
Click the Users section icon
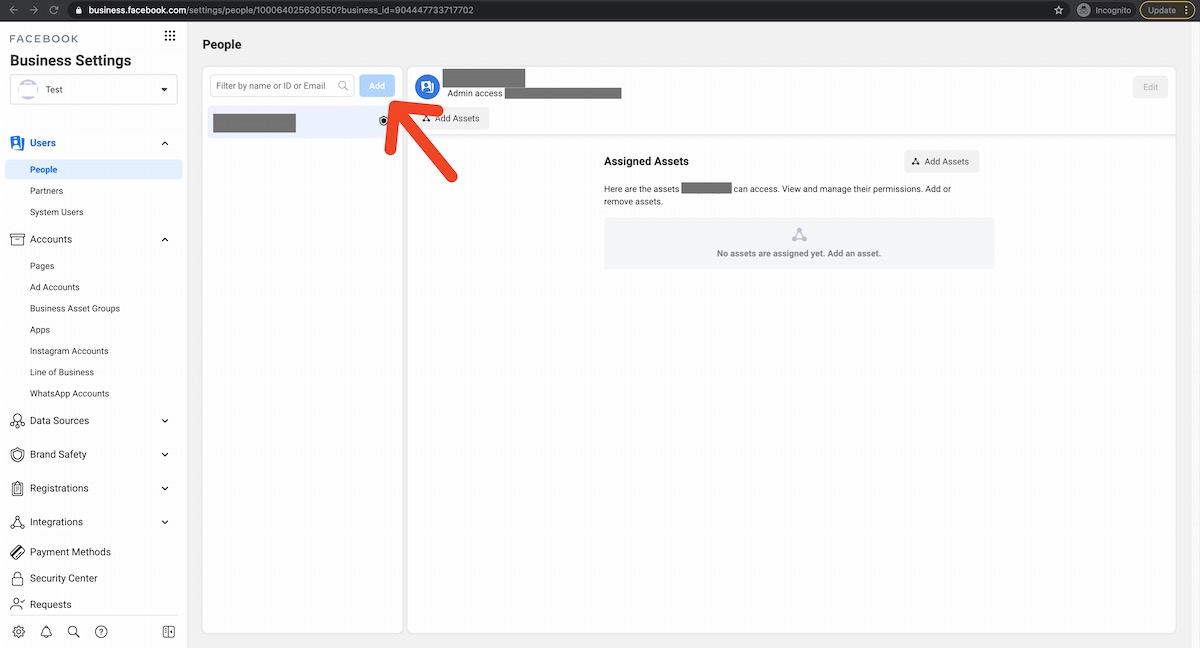tap(17, 143)
